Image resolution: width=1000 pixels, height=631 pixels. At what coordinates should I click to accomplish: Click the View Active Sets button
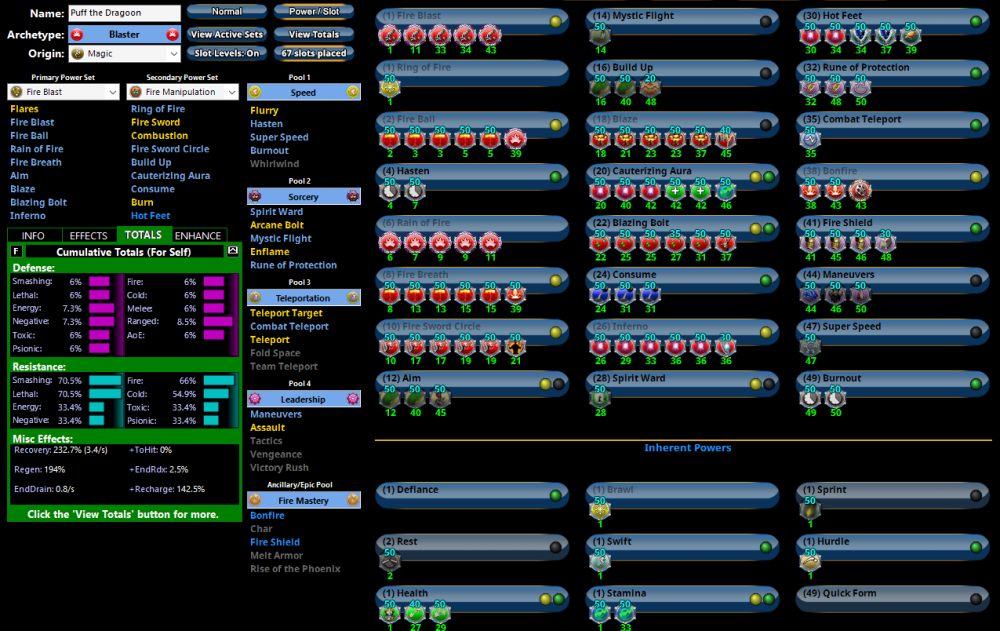[x=227, y=34]
